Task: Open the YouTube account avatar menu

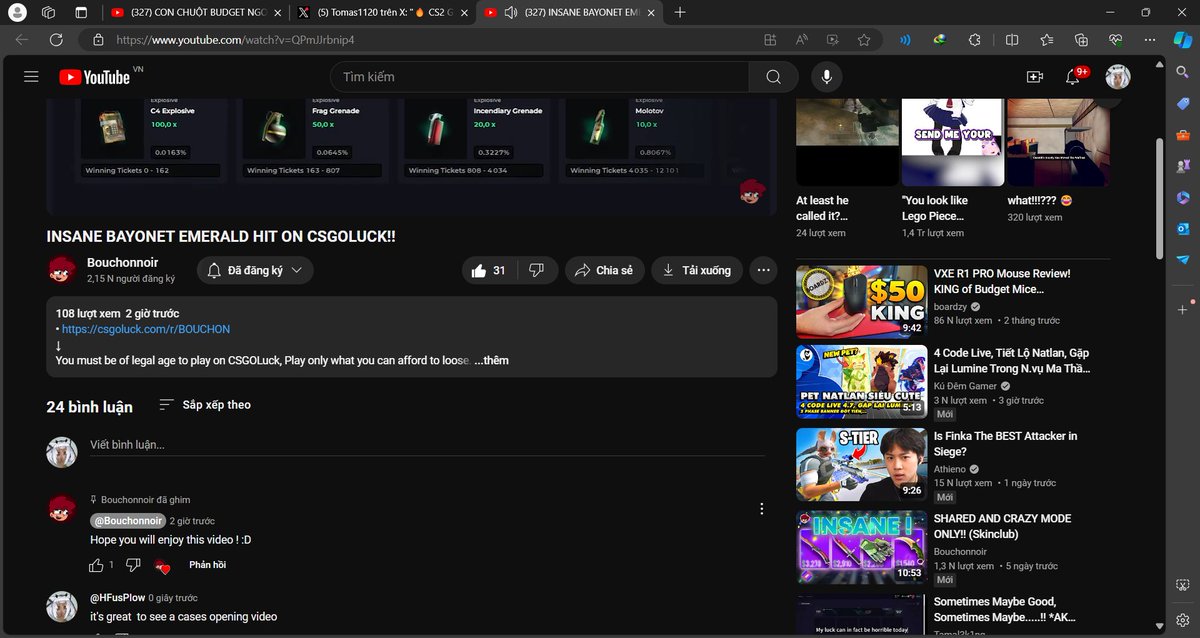Action: [1117, 77]
